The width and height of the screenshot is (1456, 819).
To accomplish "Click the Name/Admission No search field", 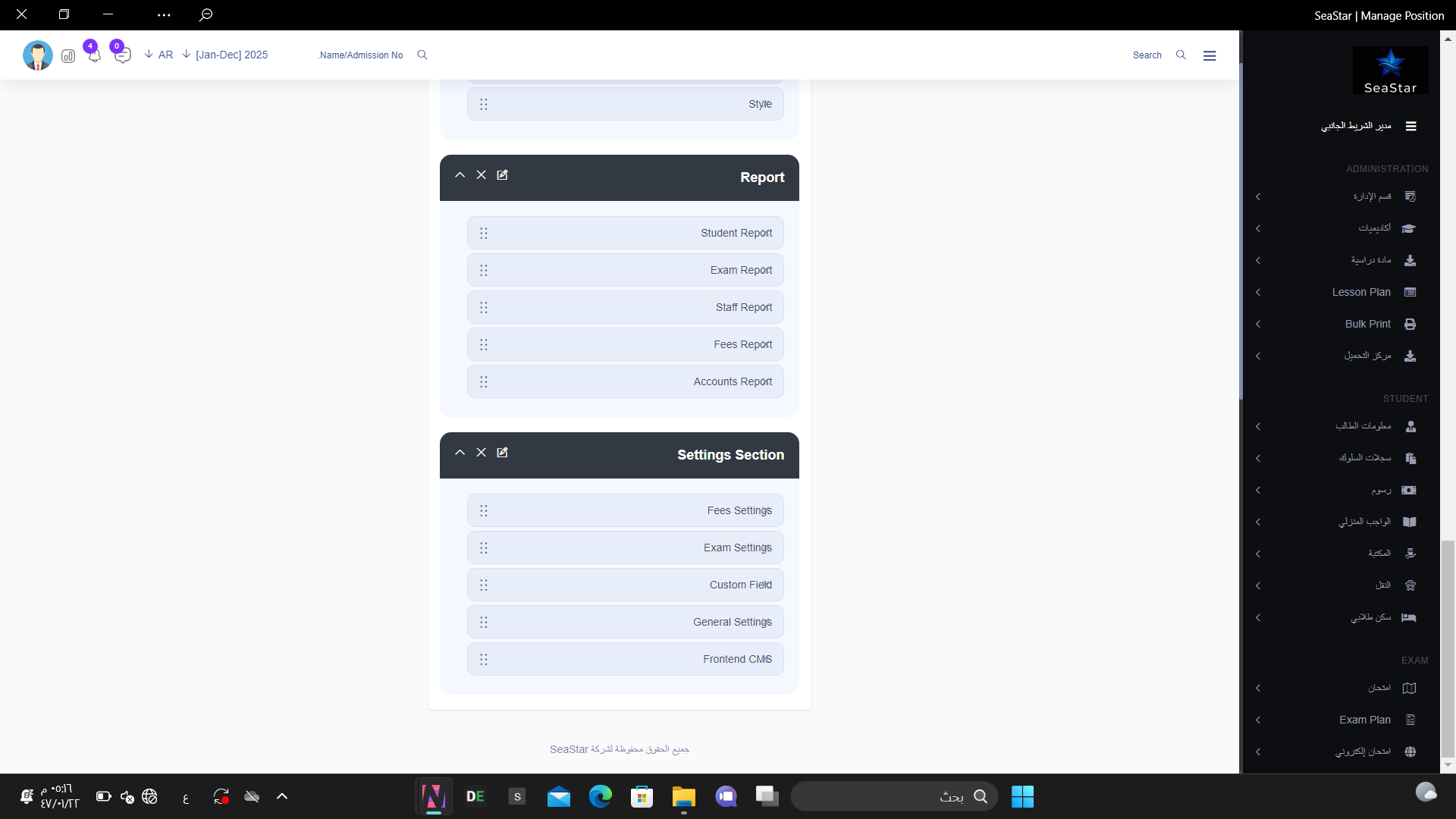I will coord(361,55).
